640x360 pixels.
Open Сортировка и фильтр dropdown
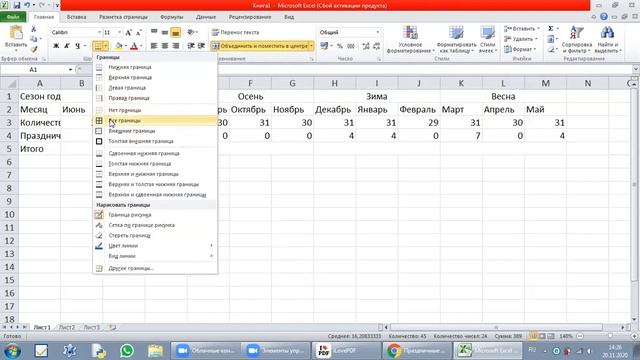[x=576, y=40]
